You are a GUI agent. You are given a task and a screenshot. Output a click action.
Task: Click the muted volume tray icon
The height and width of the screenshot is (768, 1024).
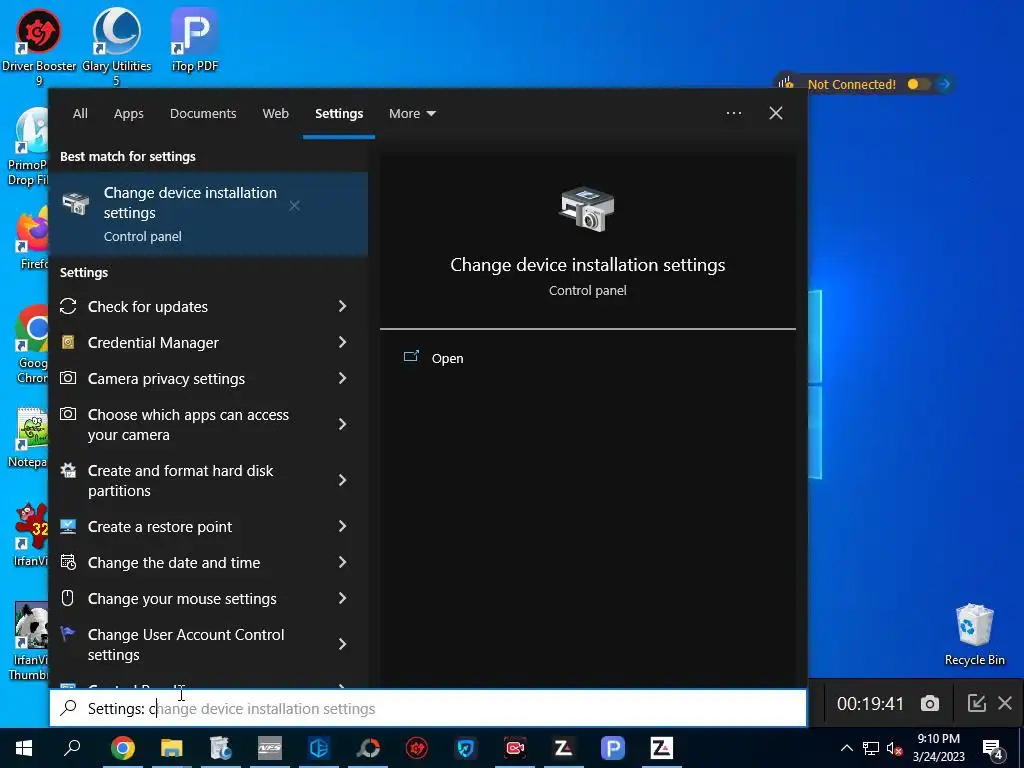(x=895, y=748)
